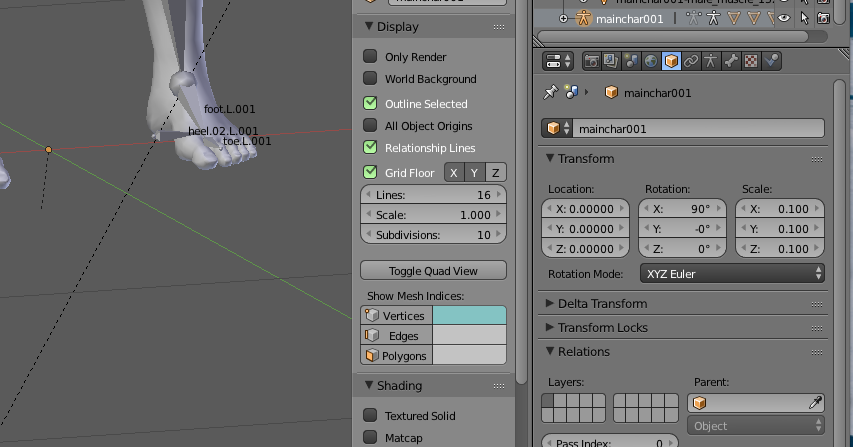The width and height of the screenshot is (853, 447).
Task: Click the orange armature icon of mainchar001 in outliner
Action: coord(583,18)
